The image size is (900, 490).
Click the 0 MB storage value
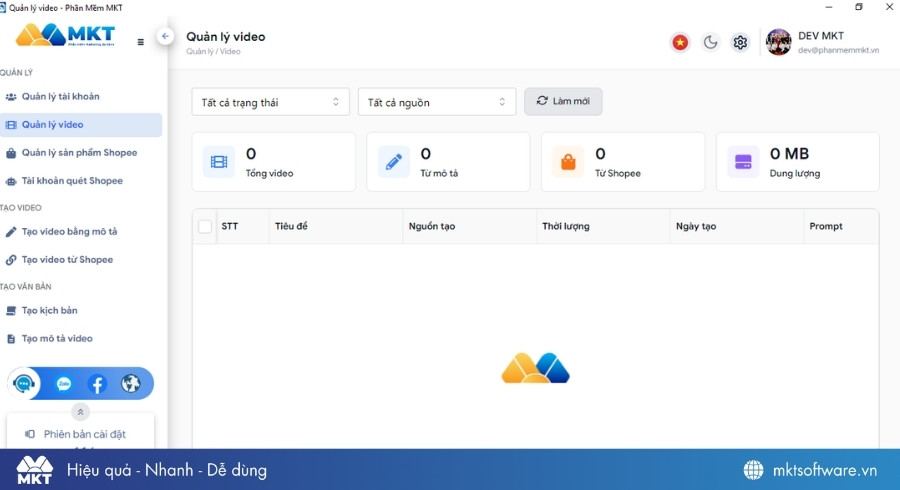[x=789, y=154]
